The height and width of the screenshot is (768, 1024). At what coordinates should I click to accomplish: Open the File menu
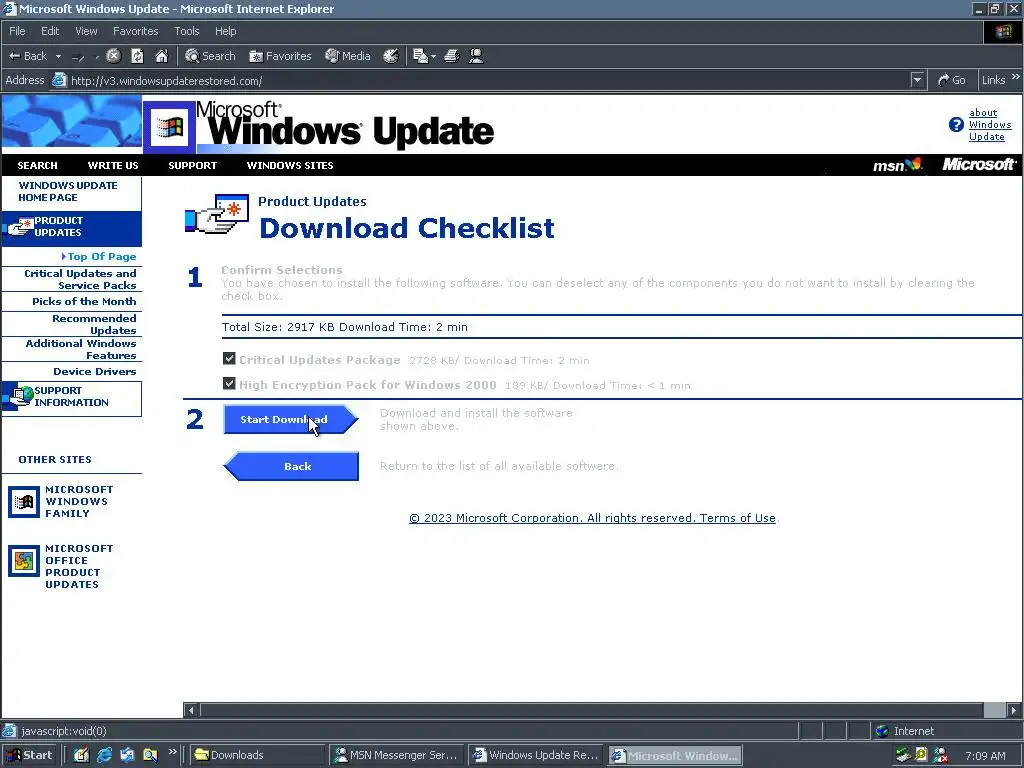point(17,31)
